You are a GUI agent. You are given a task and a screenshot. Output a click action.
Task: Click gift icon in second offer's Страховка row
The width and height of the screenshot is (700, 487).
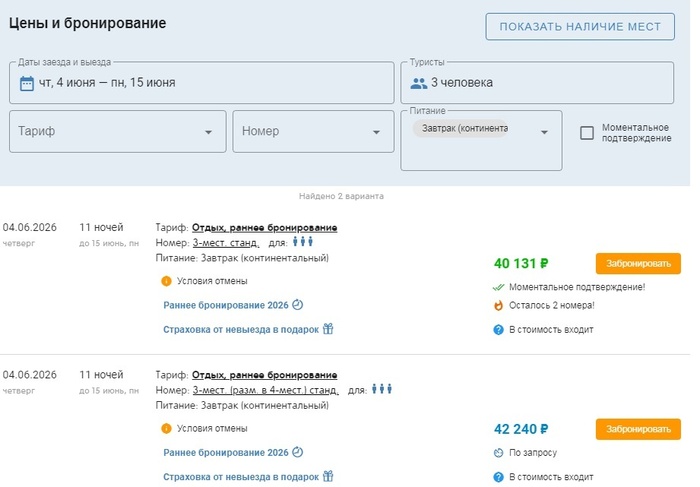[x=327, y=477]
